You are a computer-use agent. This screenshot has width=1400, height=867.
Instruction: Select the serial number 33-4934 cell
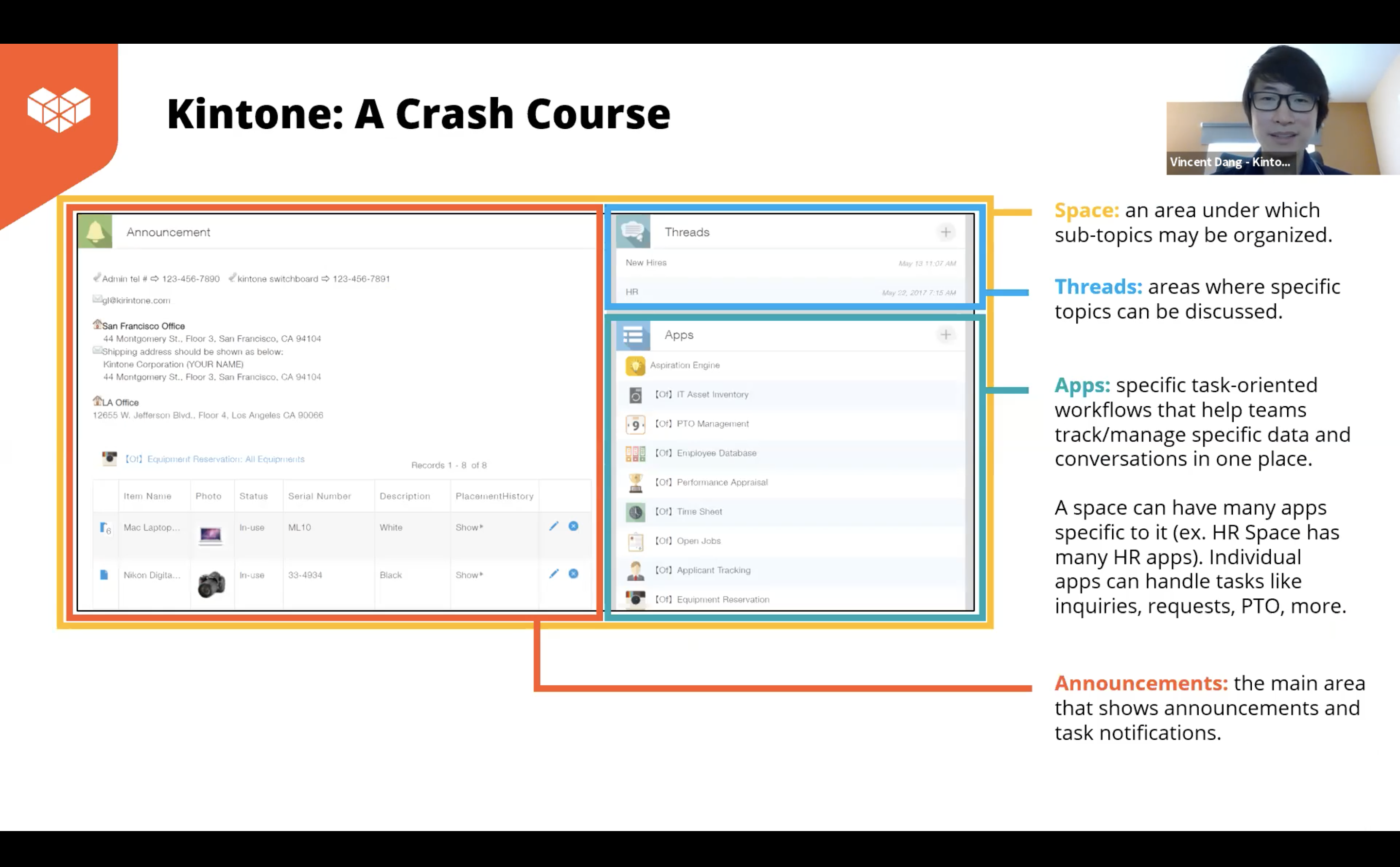pos(305,575)
